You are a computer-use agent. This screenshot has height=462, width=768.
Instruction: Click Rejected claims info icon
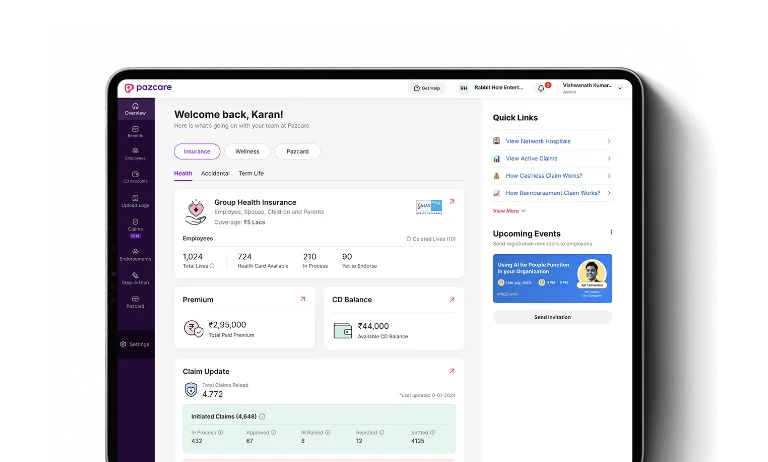click(x=382, y=433)
